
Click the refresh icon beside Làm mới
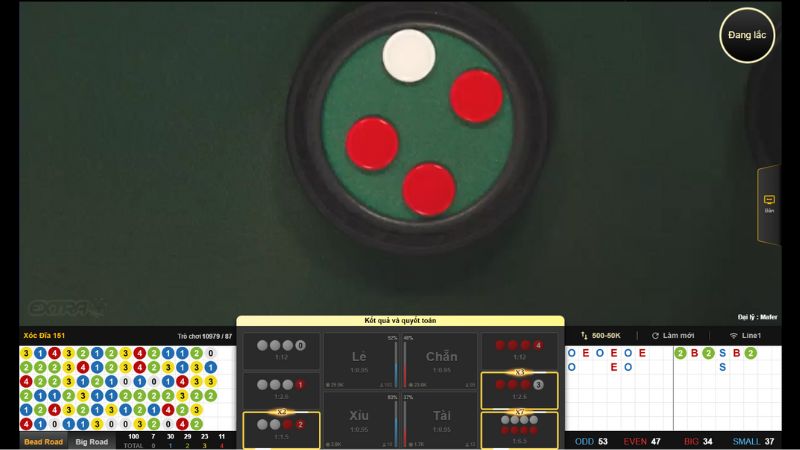[x=655, y=335]
